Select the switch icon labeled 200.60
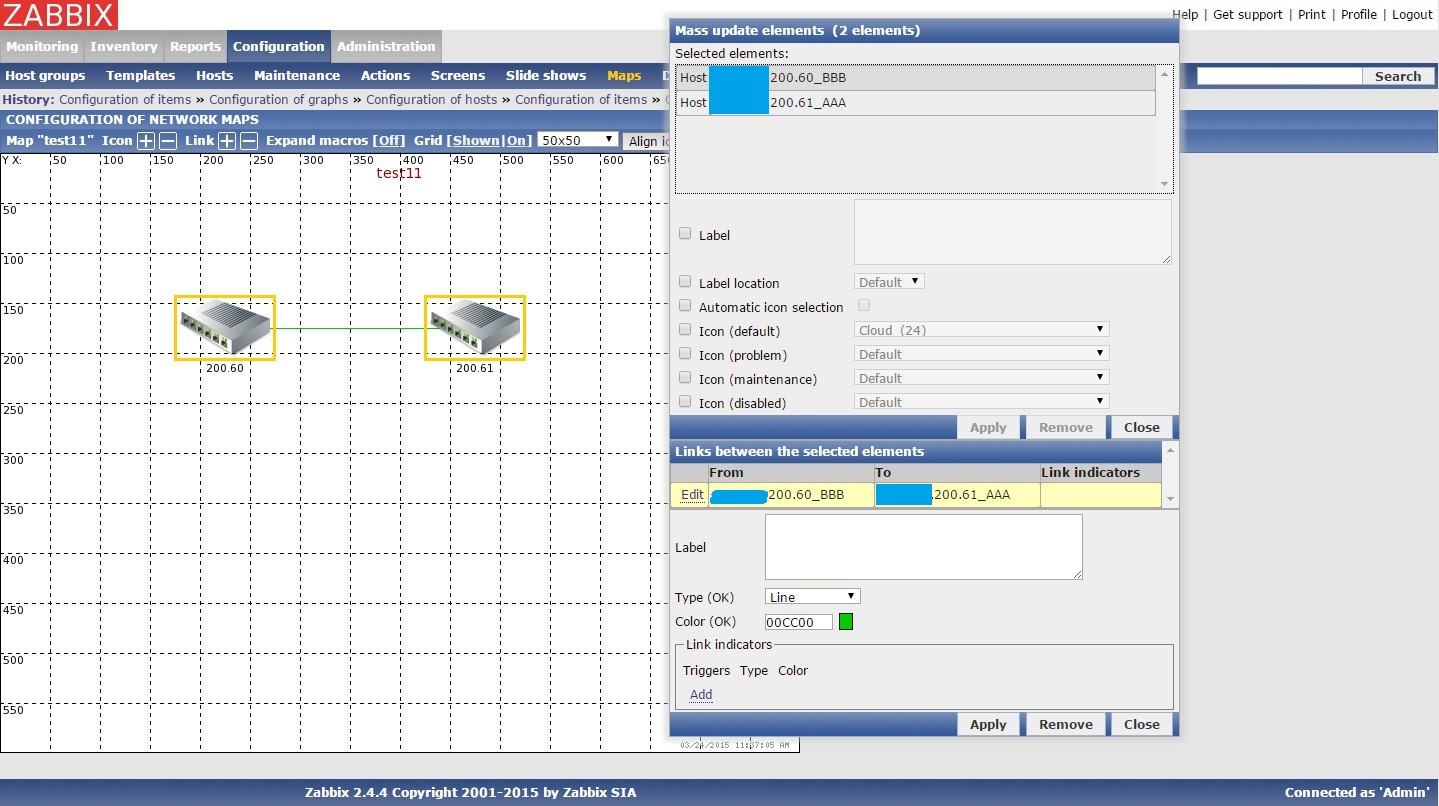Viewport: 1439px width, 806px height. (225, 328)
